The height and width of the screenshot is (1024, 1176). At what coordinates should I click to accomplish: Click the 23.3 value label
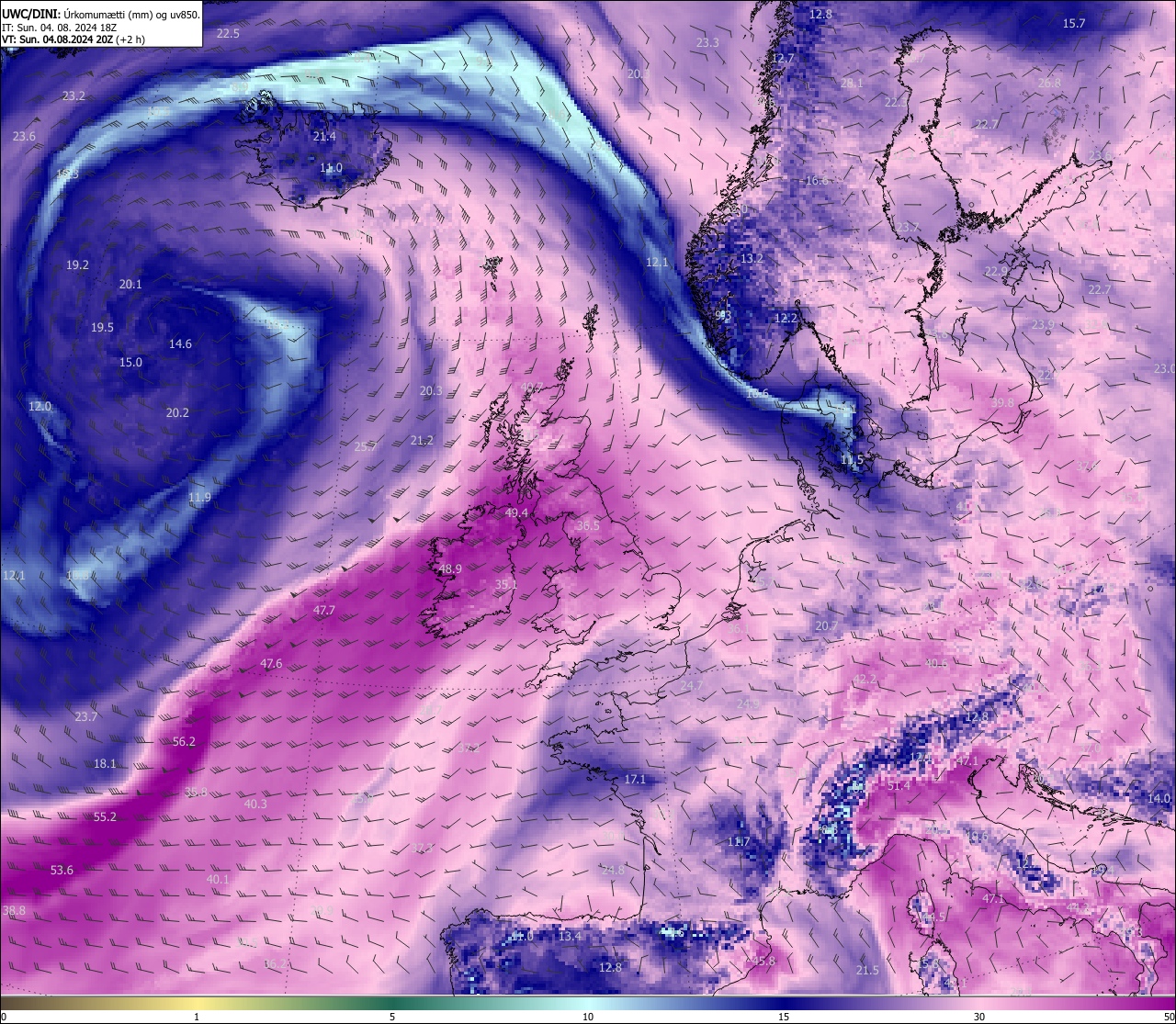[707, 42]
